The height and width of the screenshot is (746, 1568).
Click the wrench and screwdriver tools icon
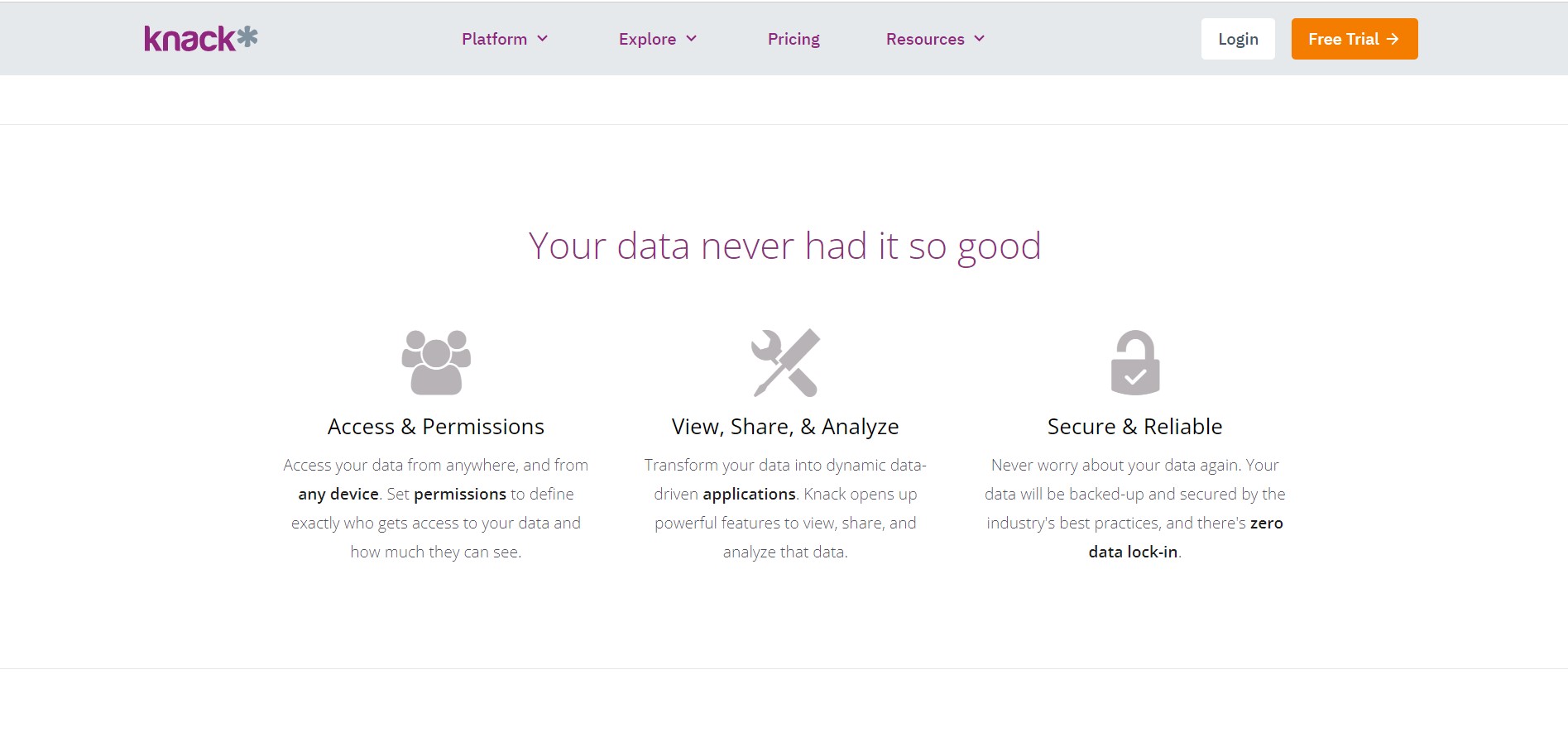click(x=785, y=362)
